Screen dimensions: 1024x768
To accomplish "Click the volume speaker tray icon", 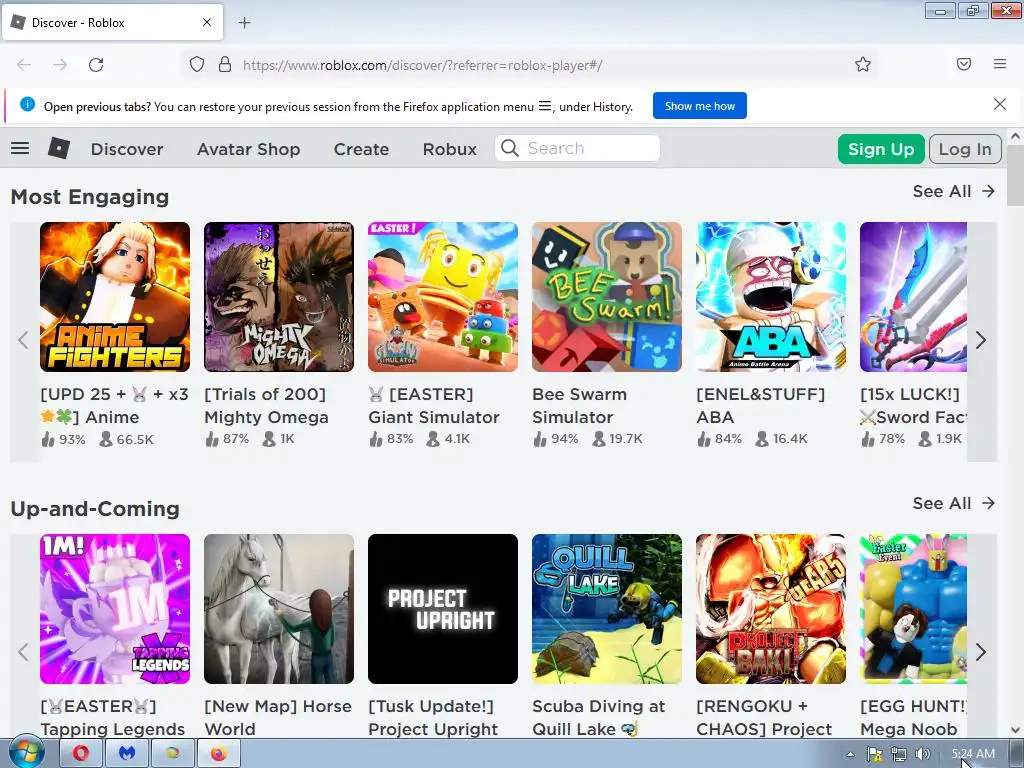I will click(922, 754).
